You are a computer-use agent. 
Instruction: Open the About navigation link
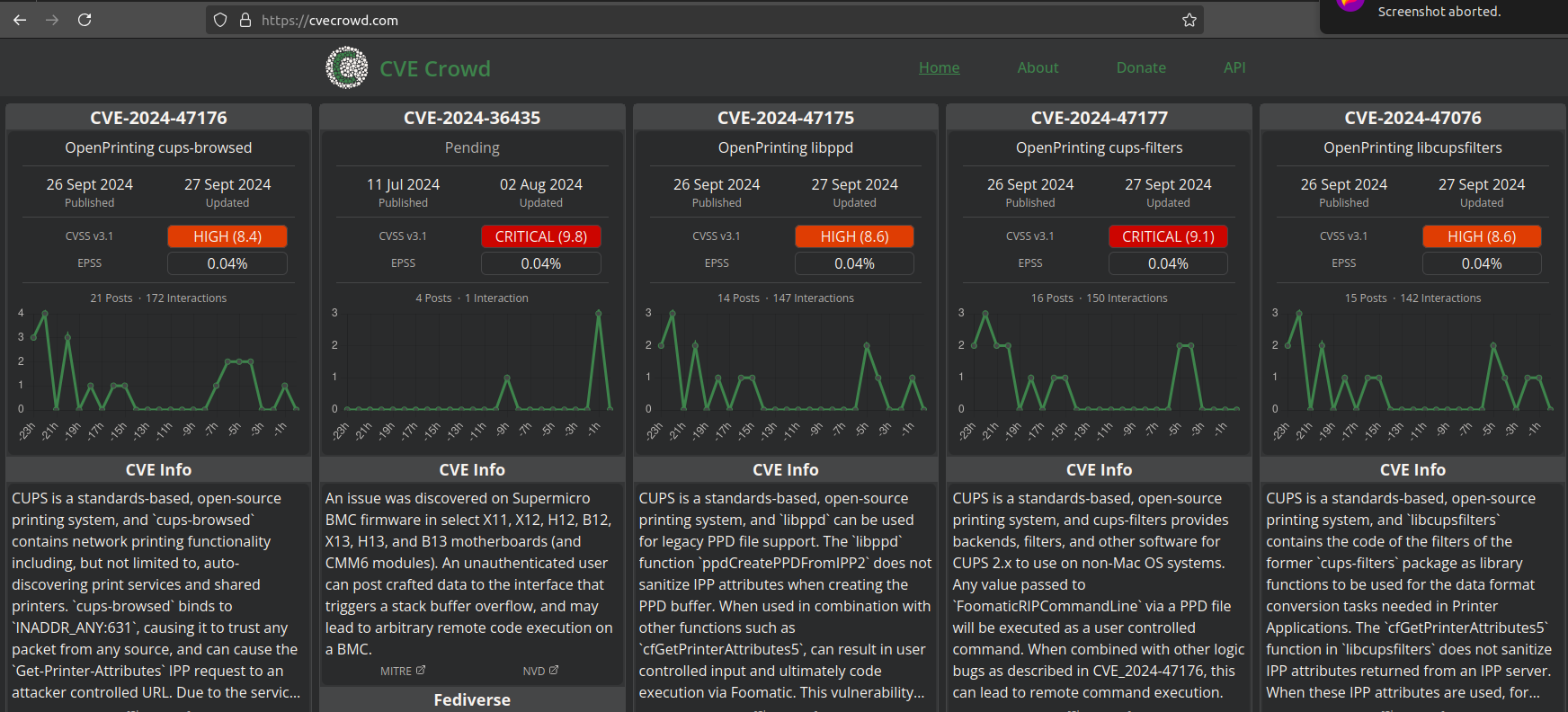[1038, 67]
